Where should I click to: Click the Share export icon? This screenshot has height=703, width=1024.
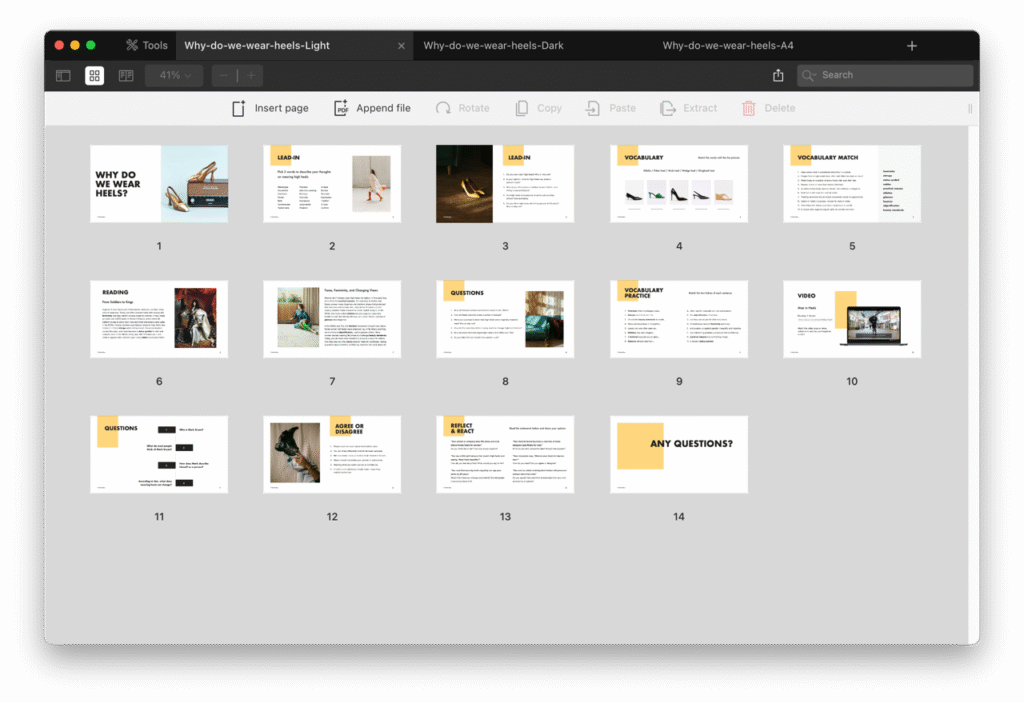pos(778,75)
